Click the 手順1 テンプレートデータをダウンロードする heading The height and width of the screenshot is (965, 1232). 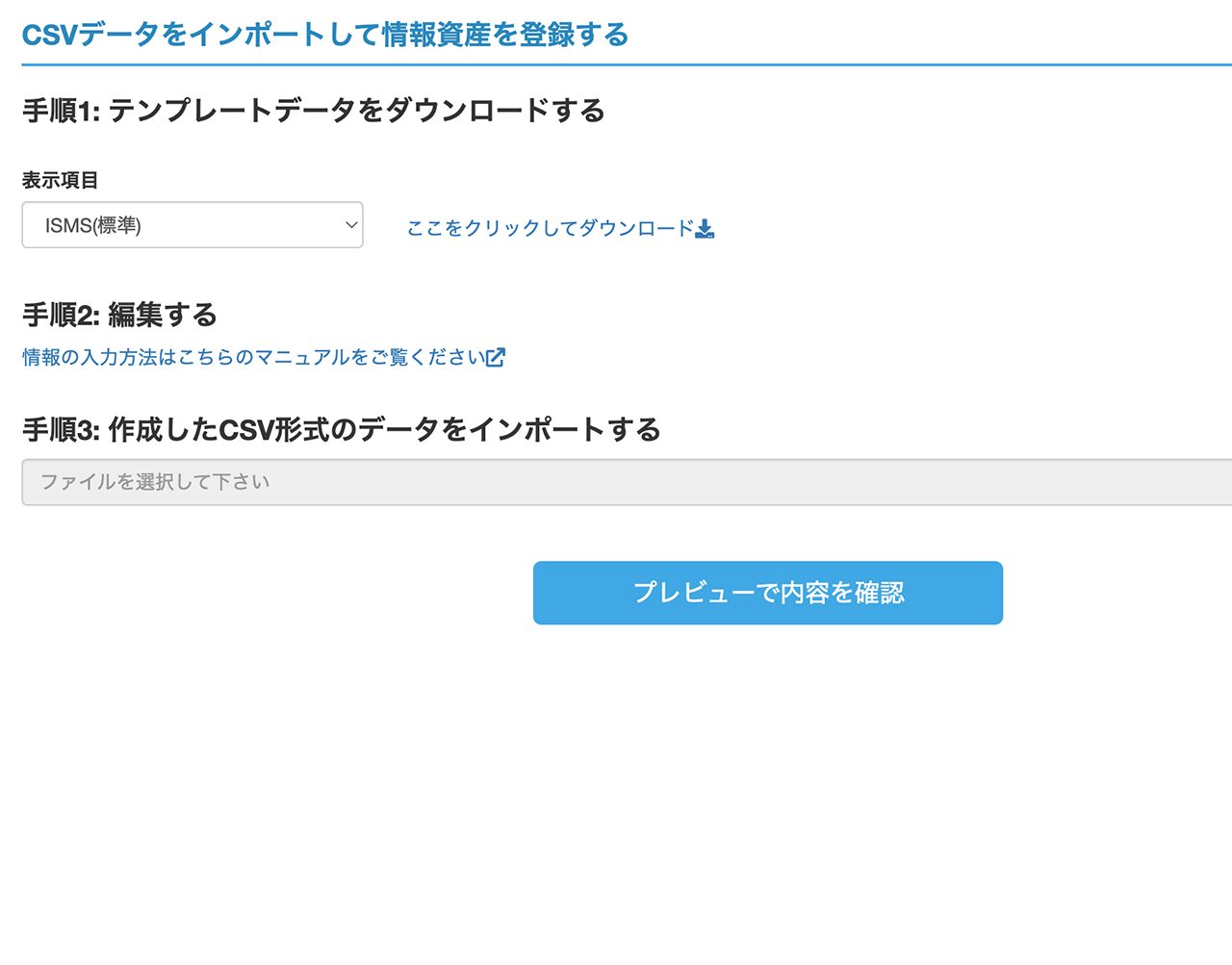tap(314, 111)
